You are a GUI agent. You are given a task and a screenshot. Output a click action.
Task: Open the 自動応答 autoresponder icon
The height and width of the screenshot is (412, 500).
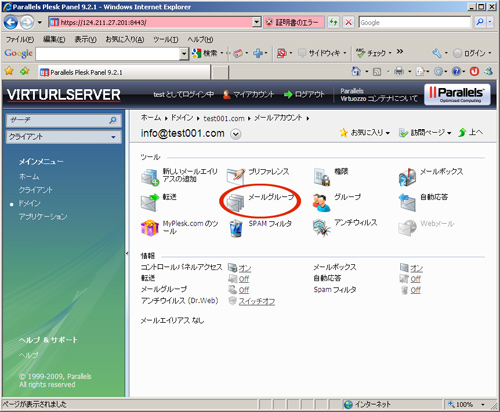click(x=407, y=202)
